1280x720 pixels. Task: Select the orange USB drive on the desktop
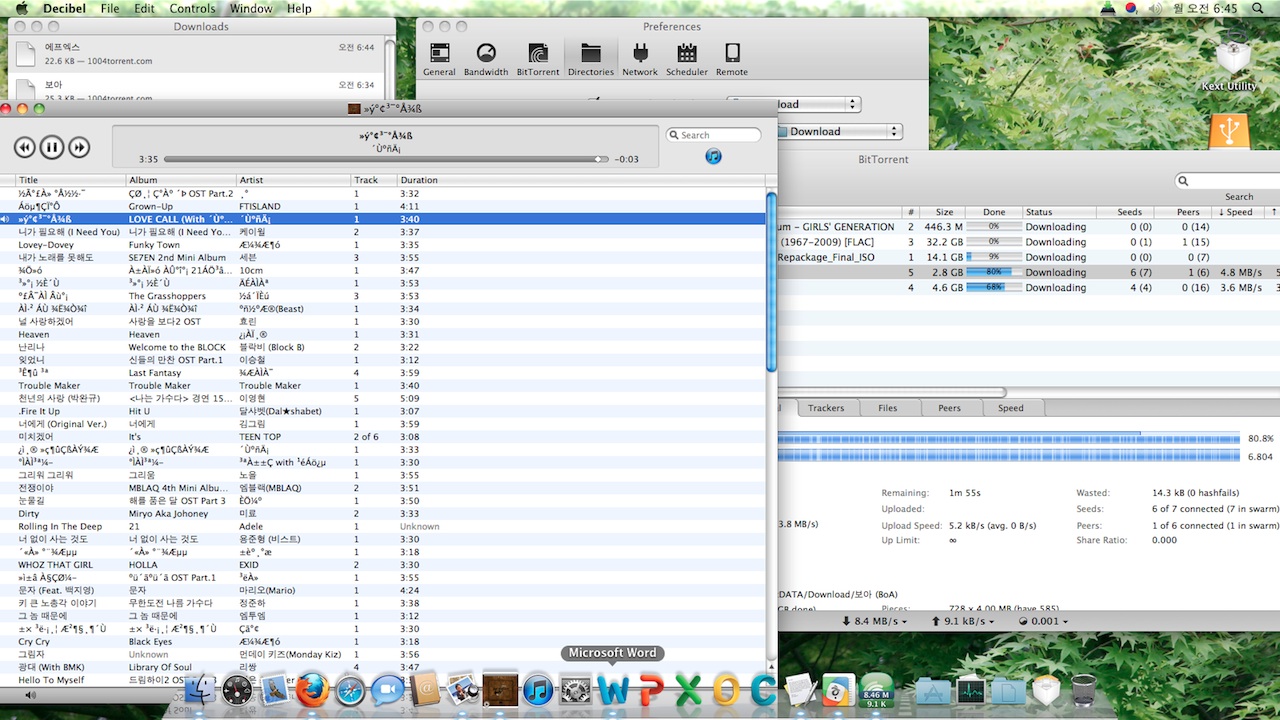1229,132
